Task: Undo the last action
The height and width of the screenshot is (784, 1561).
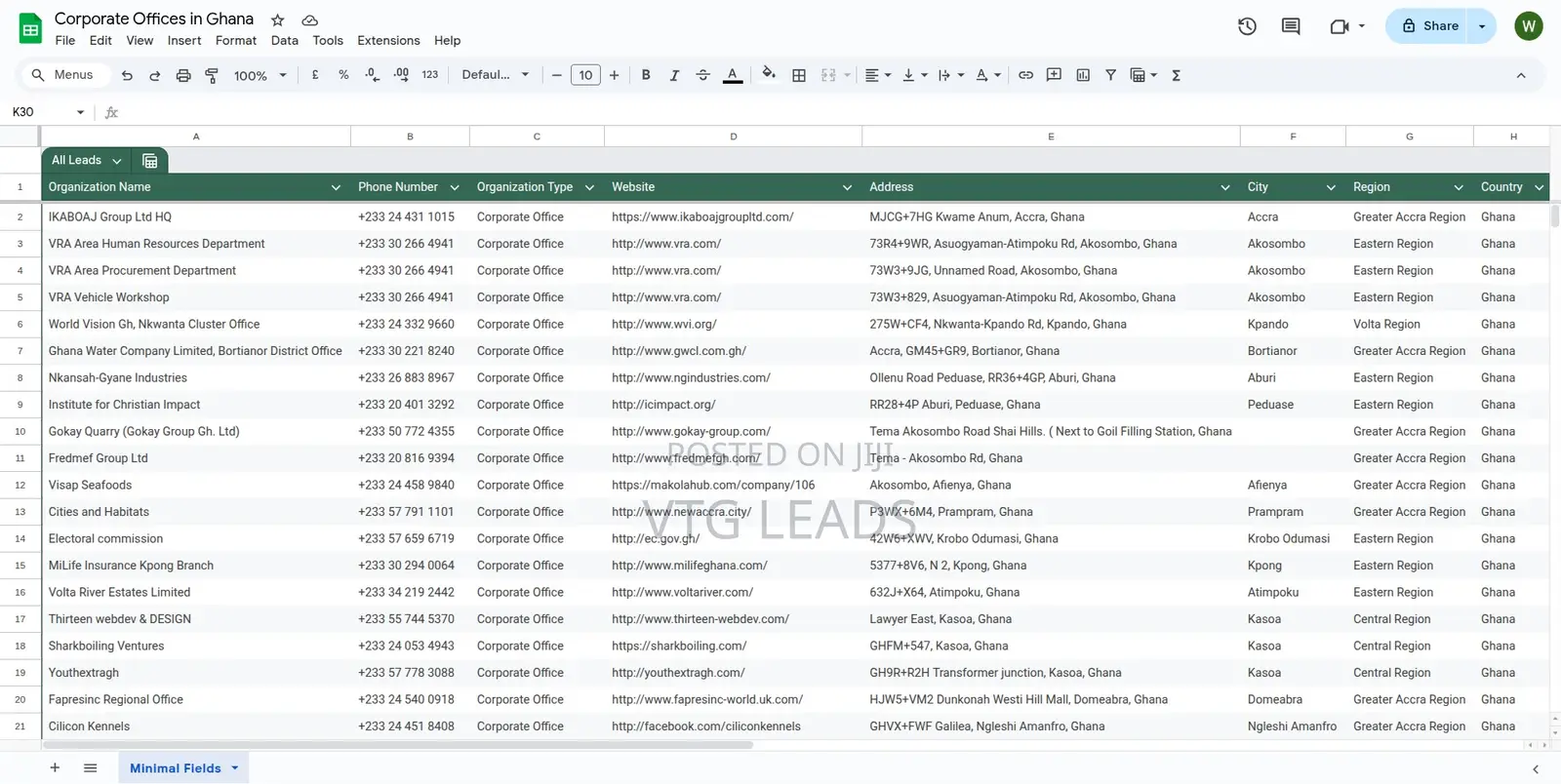Action: [127, 75]
